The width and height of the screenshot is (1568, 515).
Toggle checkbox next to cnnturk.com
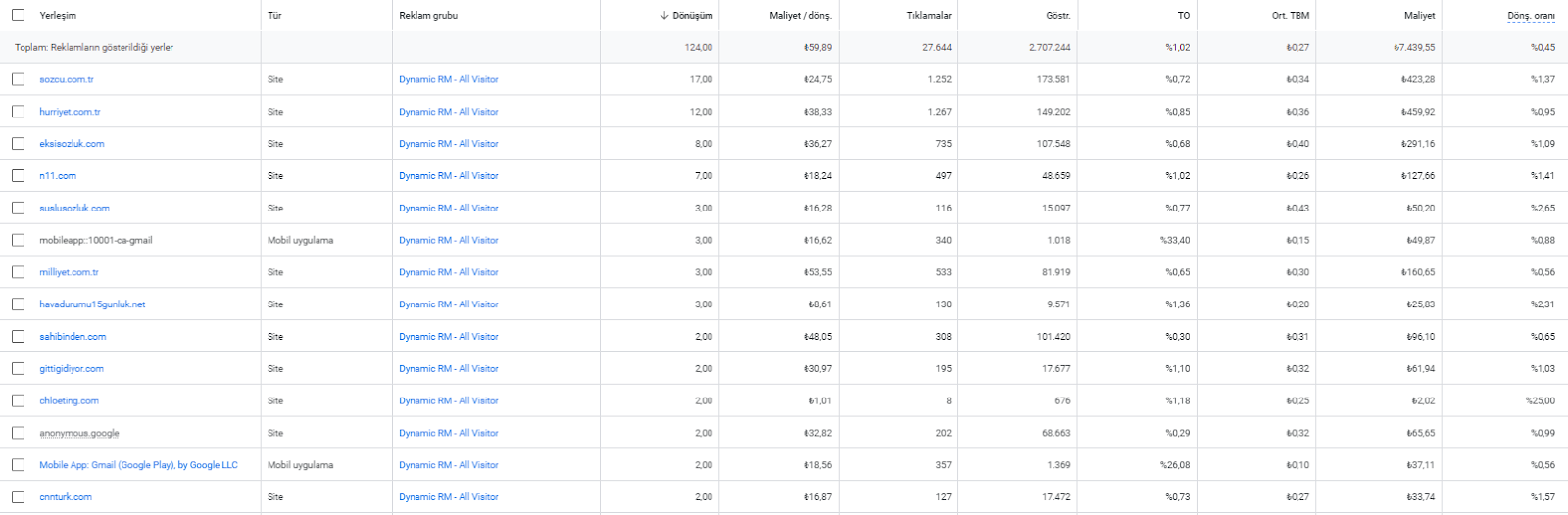[18, 497]
